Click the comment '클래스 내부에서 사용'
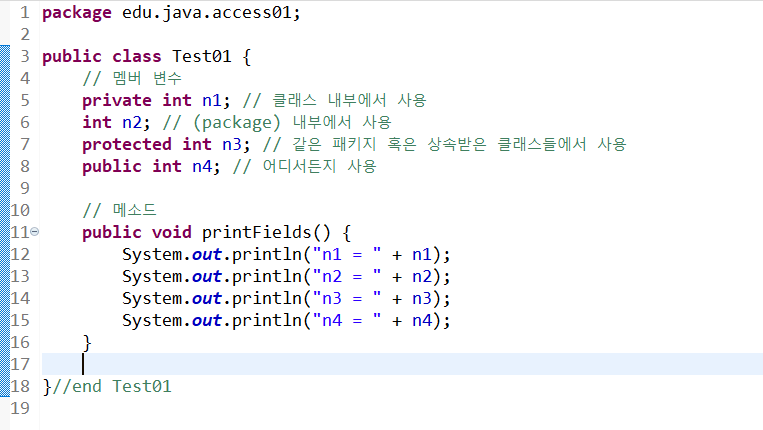763x430 pixels. click(349, 100)
